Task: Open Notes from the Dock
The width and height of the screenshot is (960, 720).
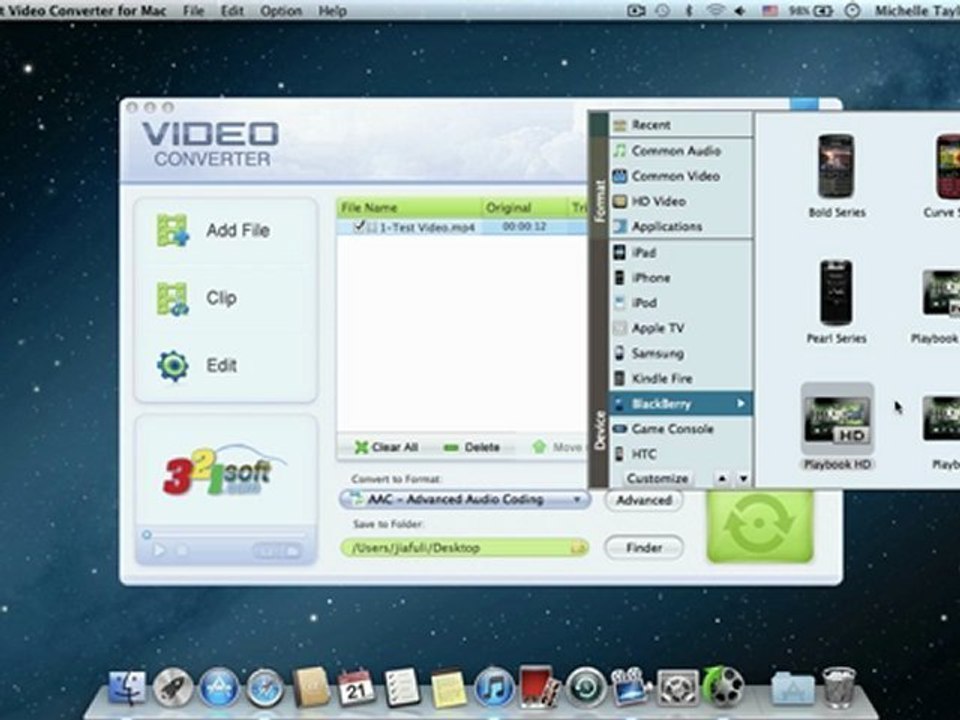Action: click(448, 688)
